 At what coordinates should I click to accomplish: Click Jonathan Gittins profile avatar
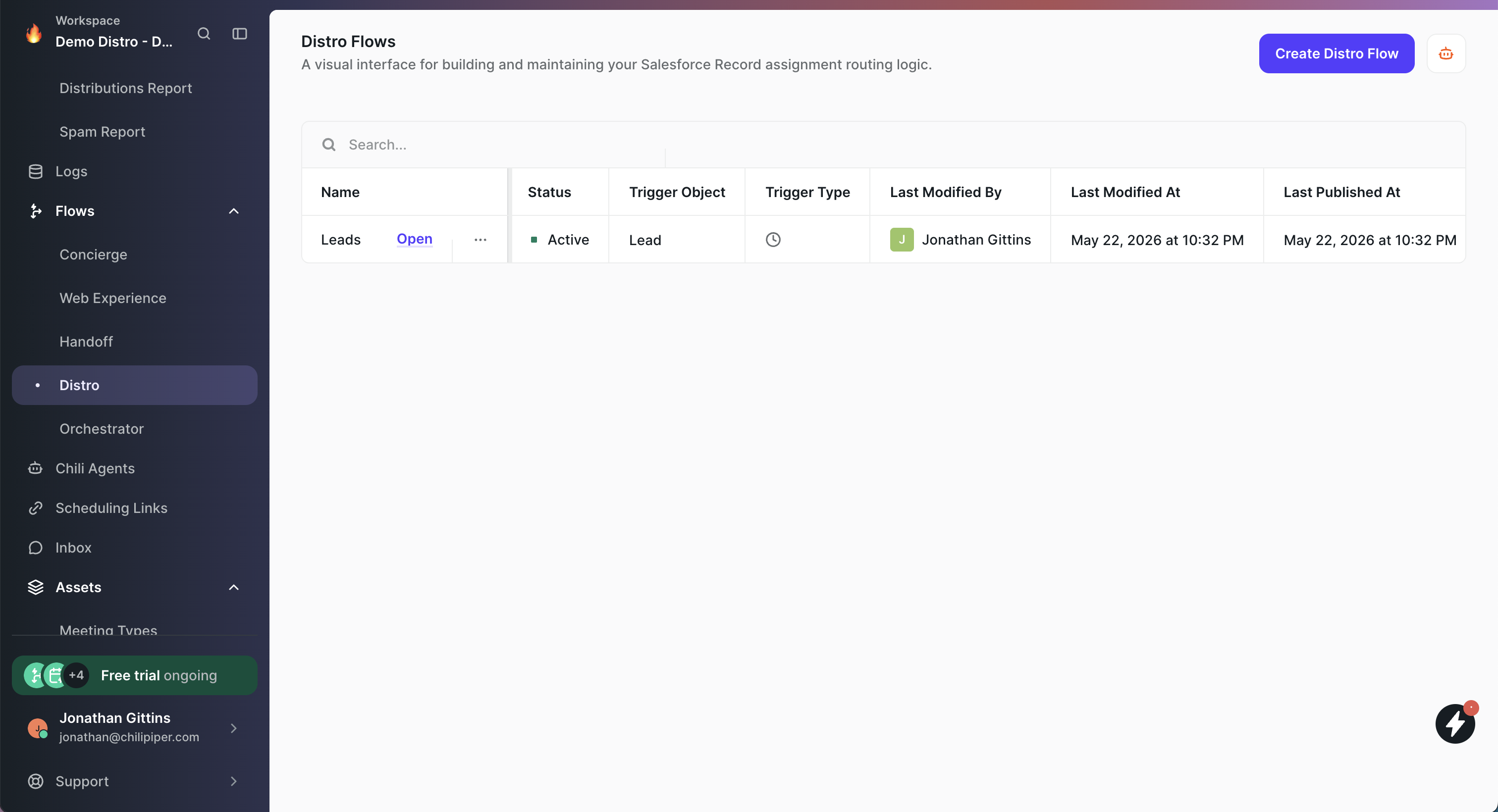pyautogui.click(x=38, y=728)
